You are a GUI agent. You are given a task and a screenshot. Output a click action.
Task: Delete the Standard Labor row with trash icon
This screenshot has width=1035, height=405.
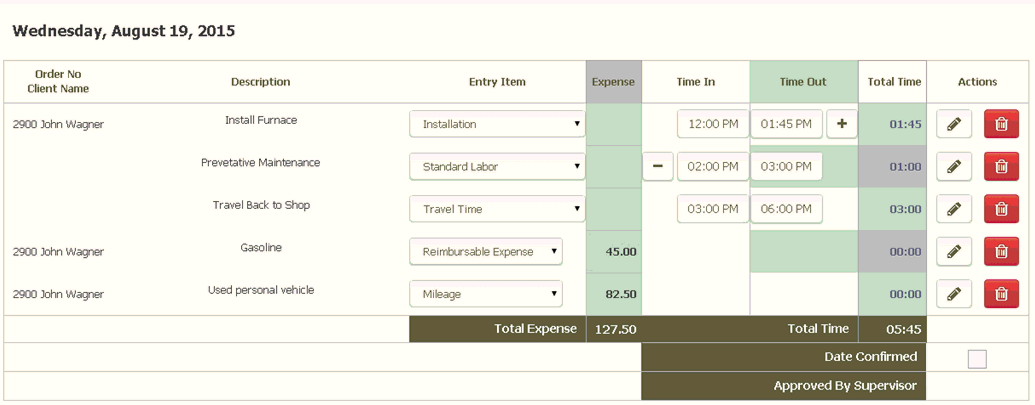(x=1001, y=166)
